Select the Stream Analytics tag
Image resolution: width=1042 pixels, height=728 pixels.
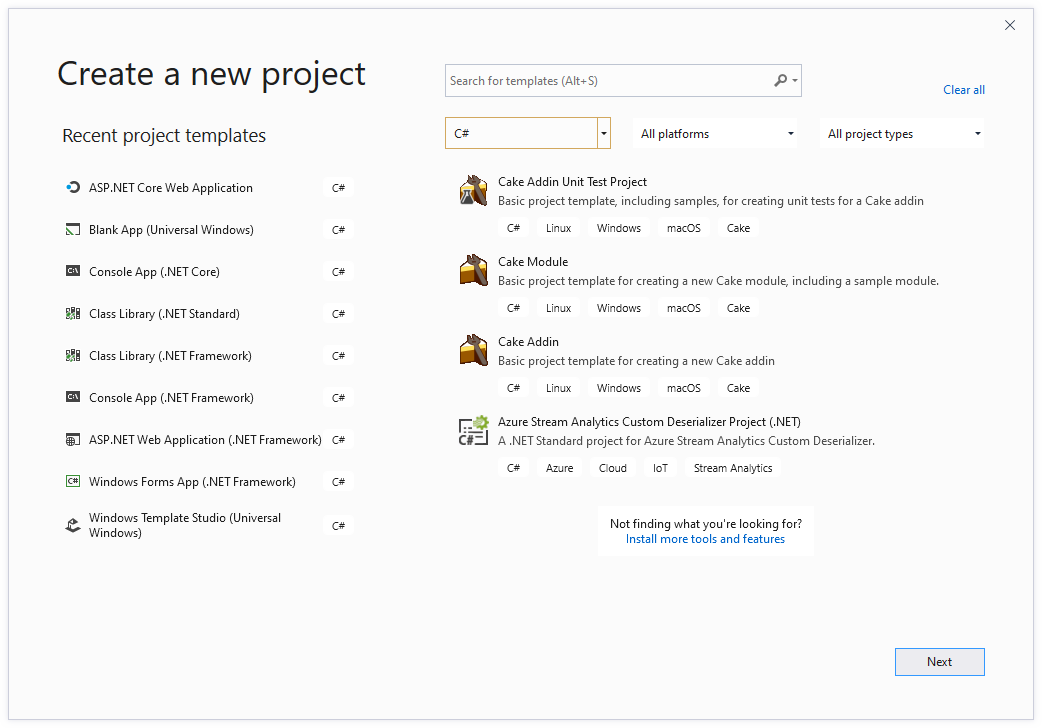(732, 467)
